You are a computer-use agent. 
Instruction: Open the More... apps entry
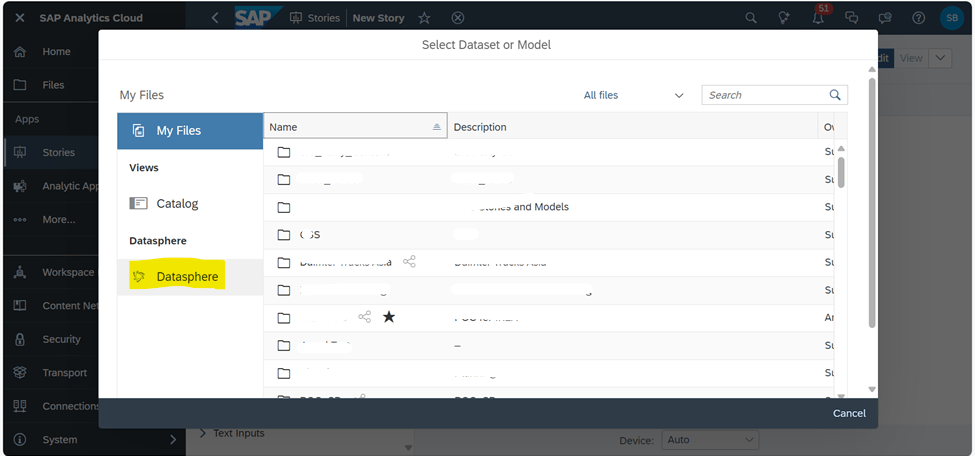pos(58,220)
